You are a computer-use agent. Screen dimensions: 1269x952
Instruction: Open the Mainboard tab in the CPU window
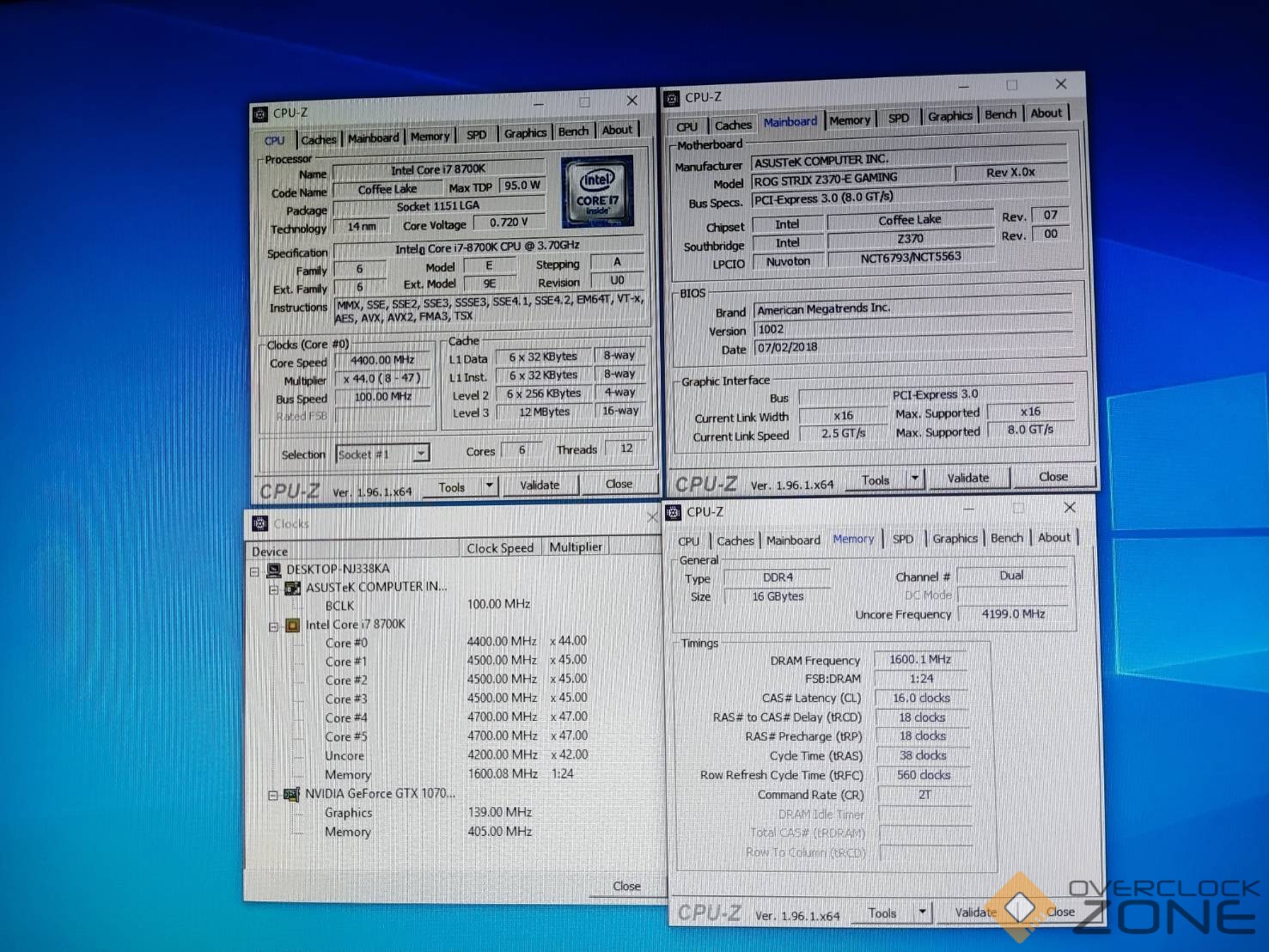coord(373,137)
